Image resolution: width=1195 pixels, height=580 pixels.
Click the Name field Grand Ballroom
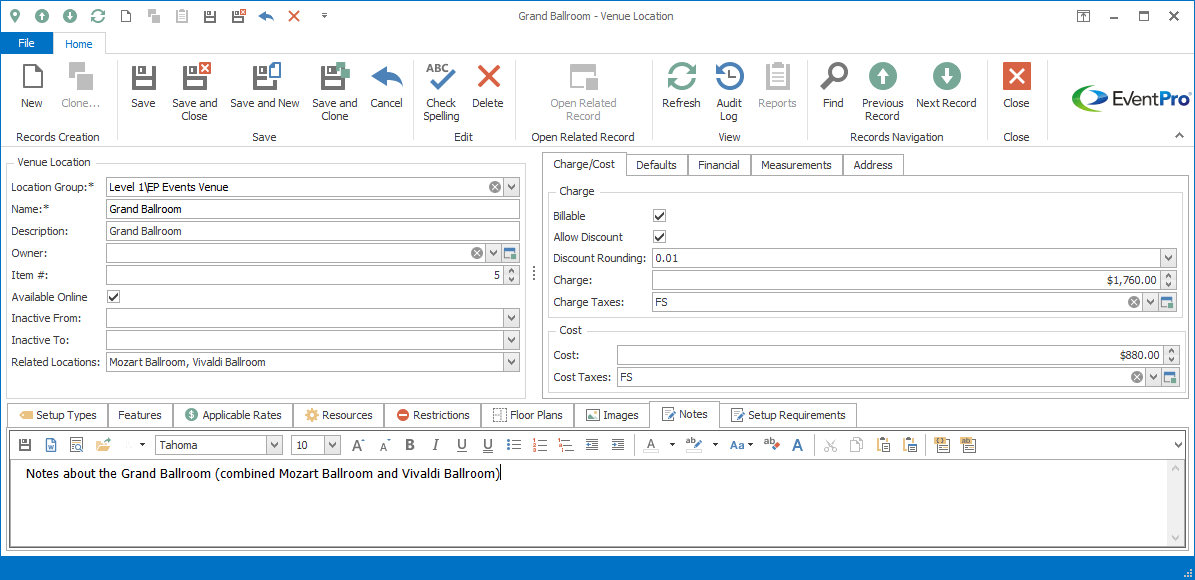[313, 209]
